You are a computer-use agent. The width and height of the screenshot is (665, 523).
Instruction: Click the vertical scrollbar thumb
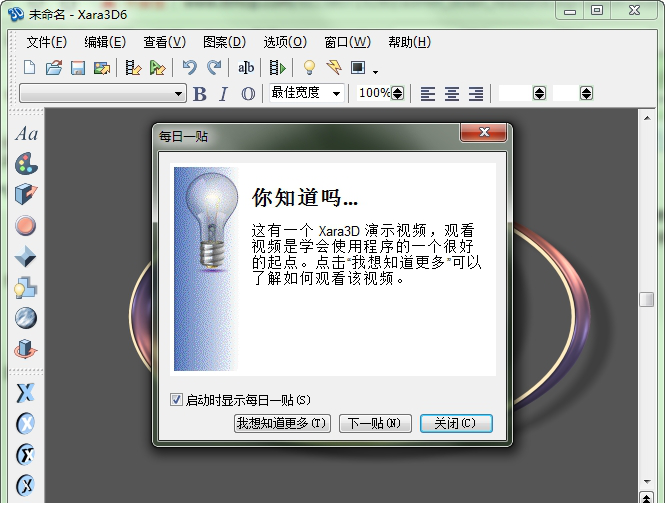pyautogui.click(x=646, y=299)
